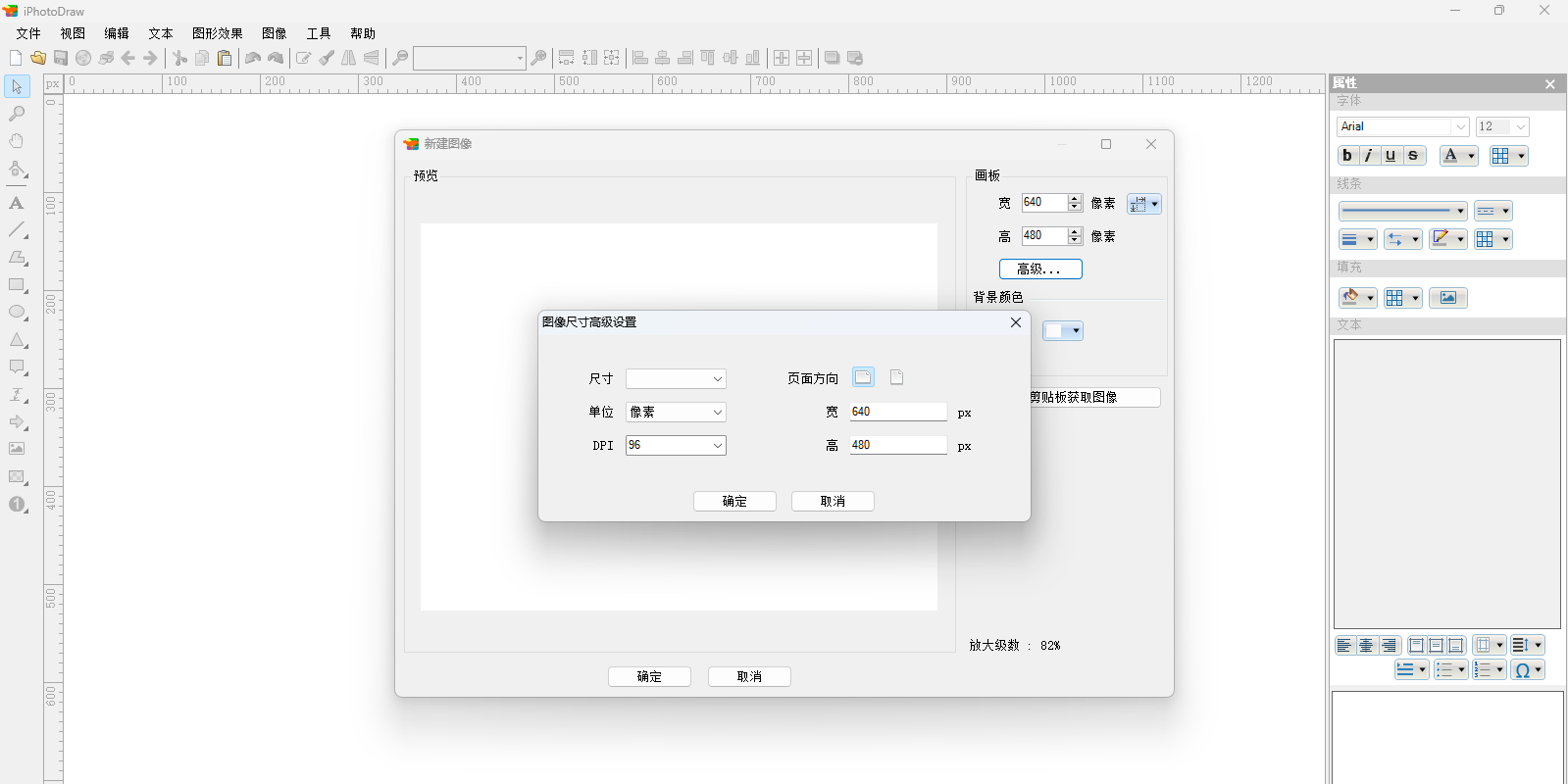1568x784 pixels.
Task: Open the 尺寸 size dropdown
Action: [x=676, y=379]
